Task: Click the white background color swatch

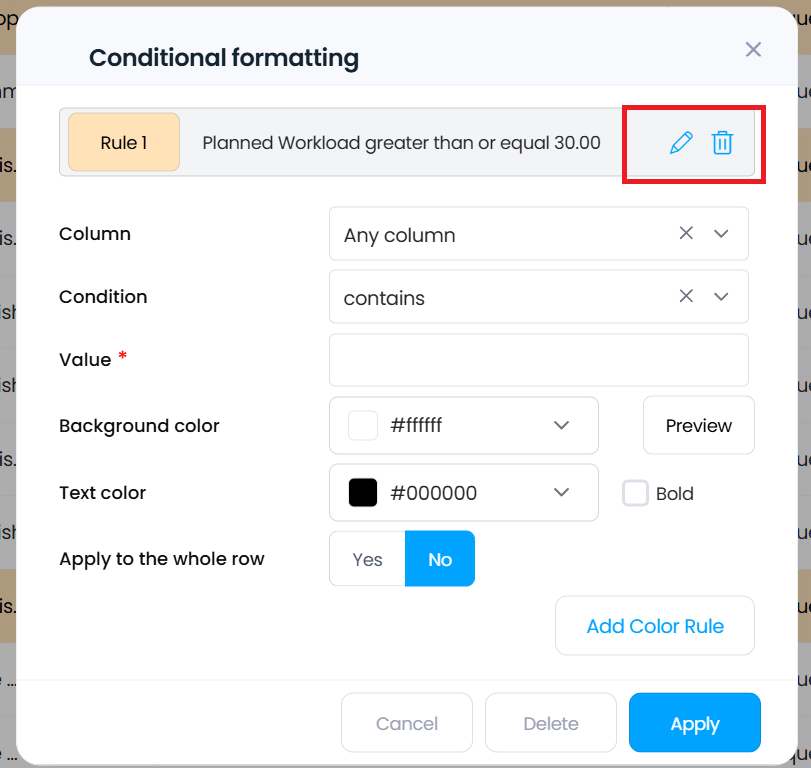Action: coord(363,426)
